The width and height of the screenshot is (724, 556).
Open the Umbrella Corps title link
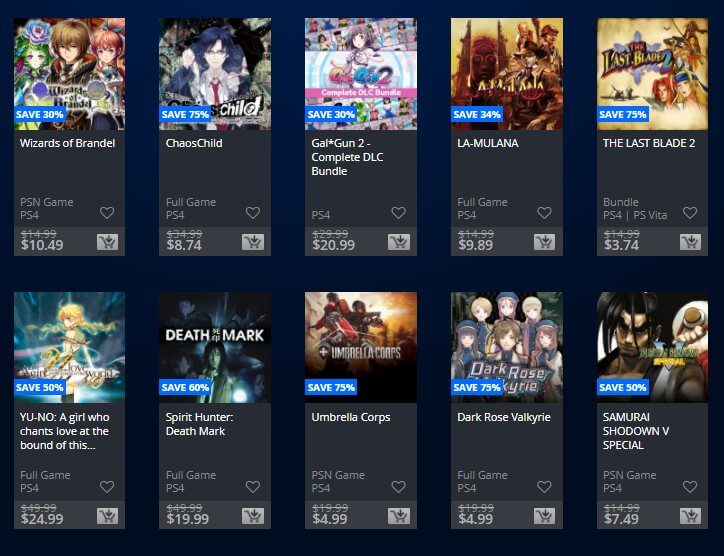(x=351, y=417)
